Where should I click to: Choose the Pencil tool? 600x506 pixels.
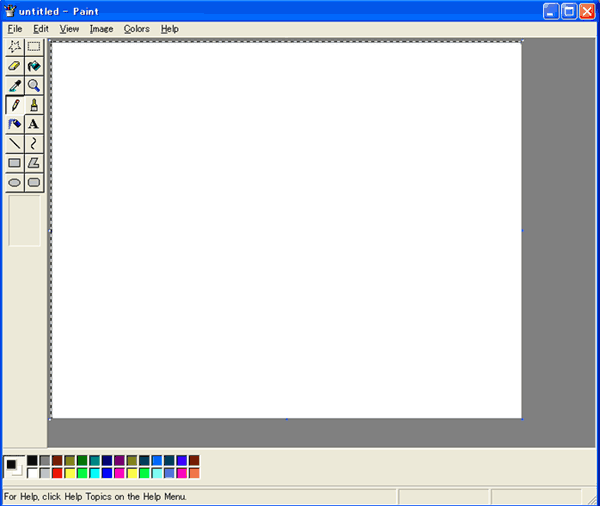pos(15,105)
